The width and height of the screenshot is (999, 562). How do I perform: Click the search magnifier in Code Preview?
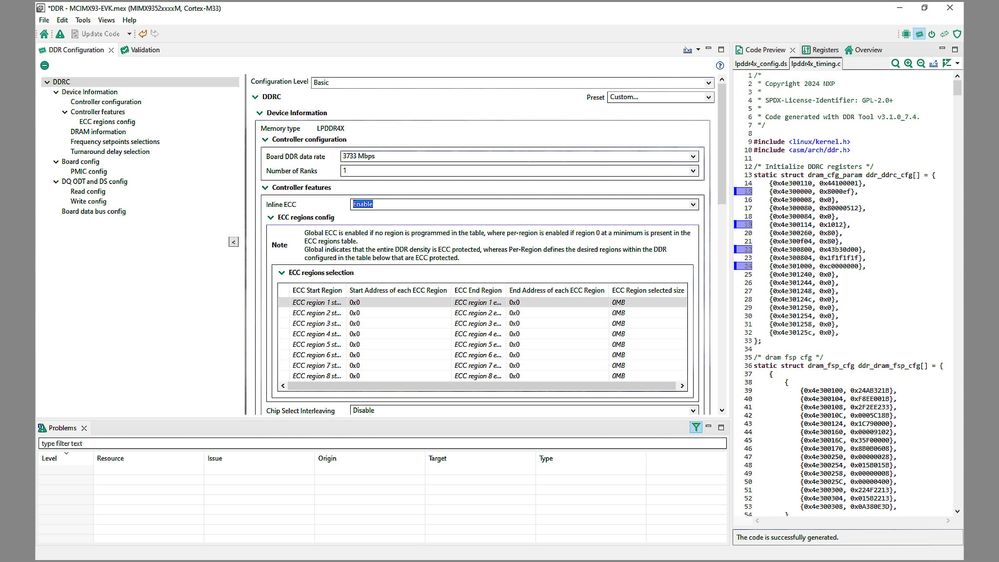(x=895, y=63)
